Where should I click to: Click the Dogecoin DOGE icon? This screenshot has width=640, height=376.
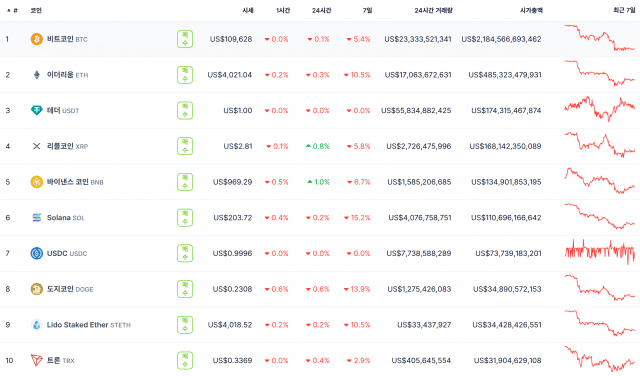tap(36, 289)
